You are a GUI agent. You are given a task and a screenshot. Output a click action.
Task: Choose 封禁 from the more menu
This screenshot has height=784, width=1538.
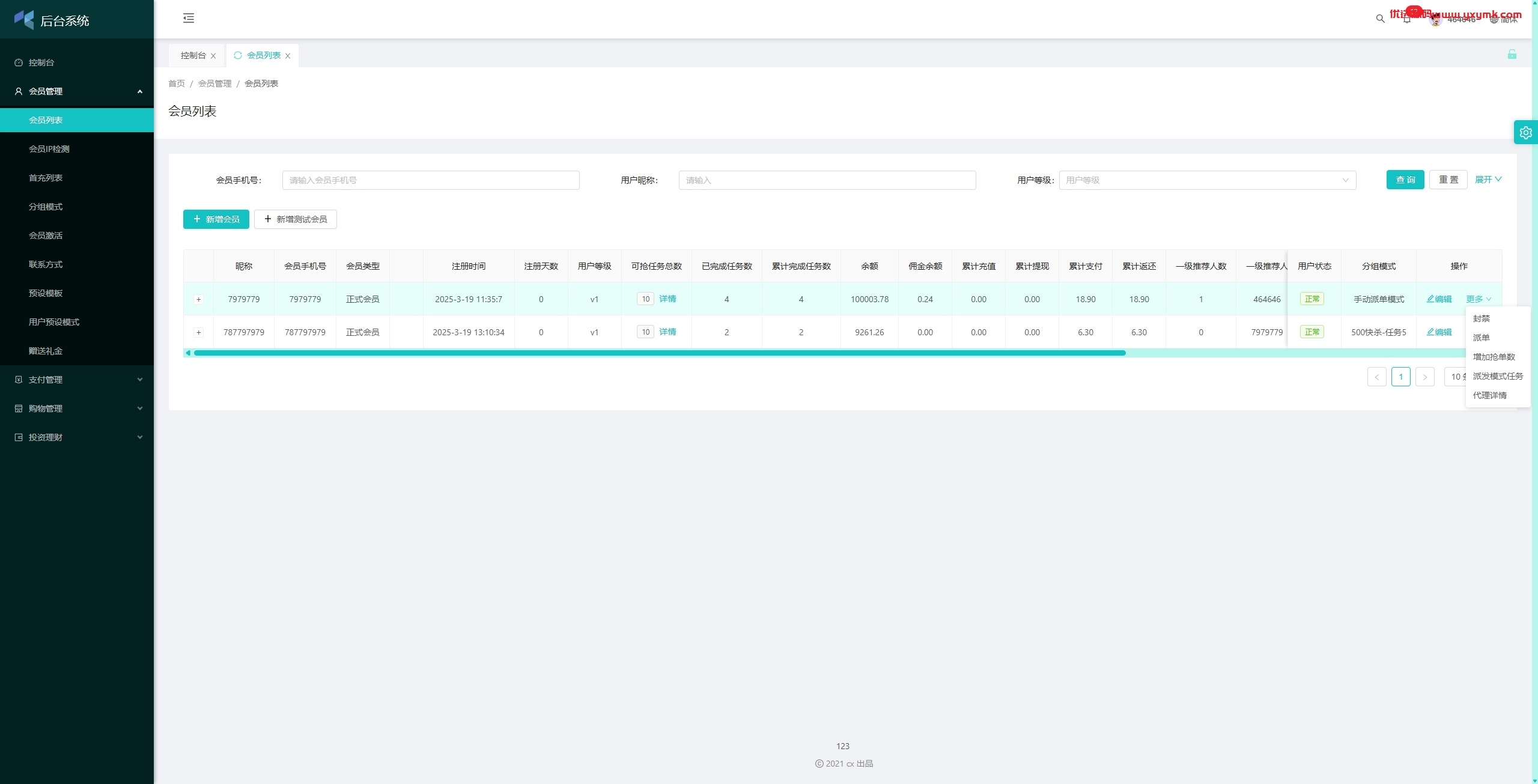point(1498,318)
